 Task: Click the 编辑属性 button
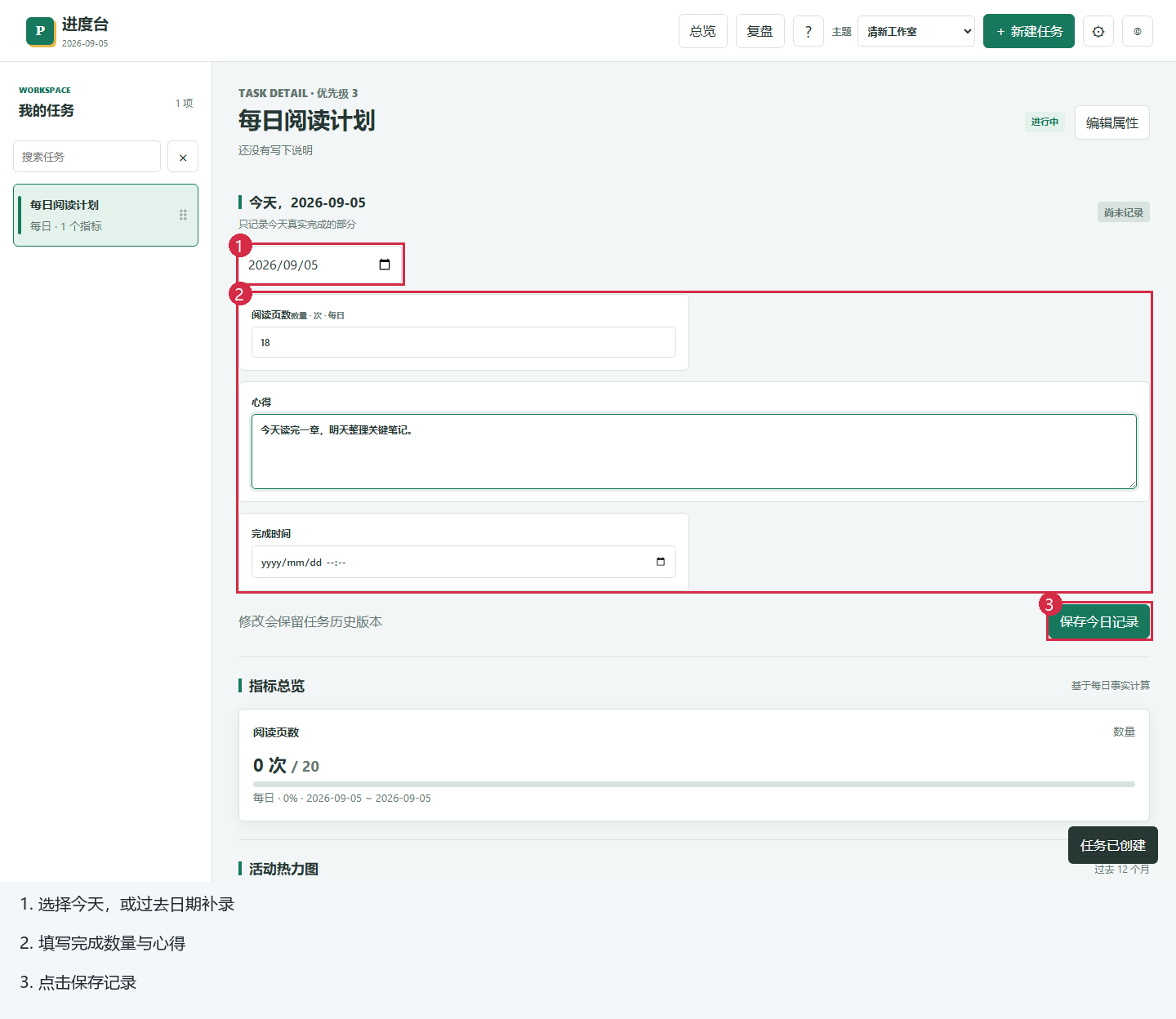coord(1112,122)
